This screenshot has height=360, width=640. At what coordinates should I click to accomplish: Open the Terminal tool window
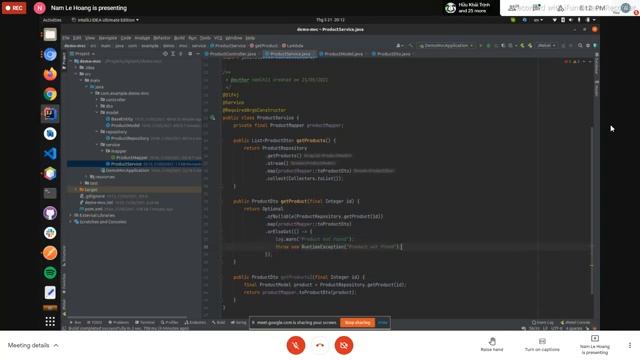pyautogui.click(x=145, y=322)
